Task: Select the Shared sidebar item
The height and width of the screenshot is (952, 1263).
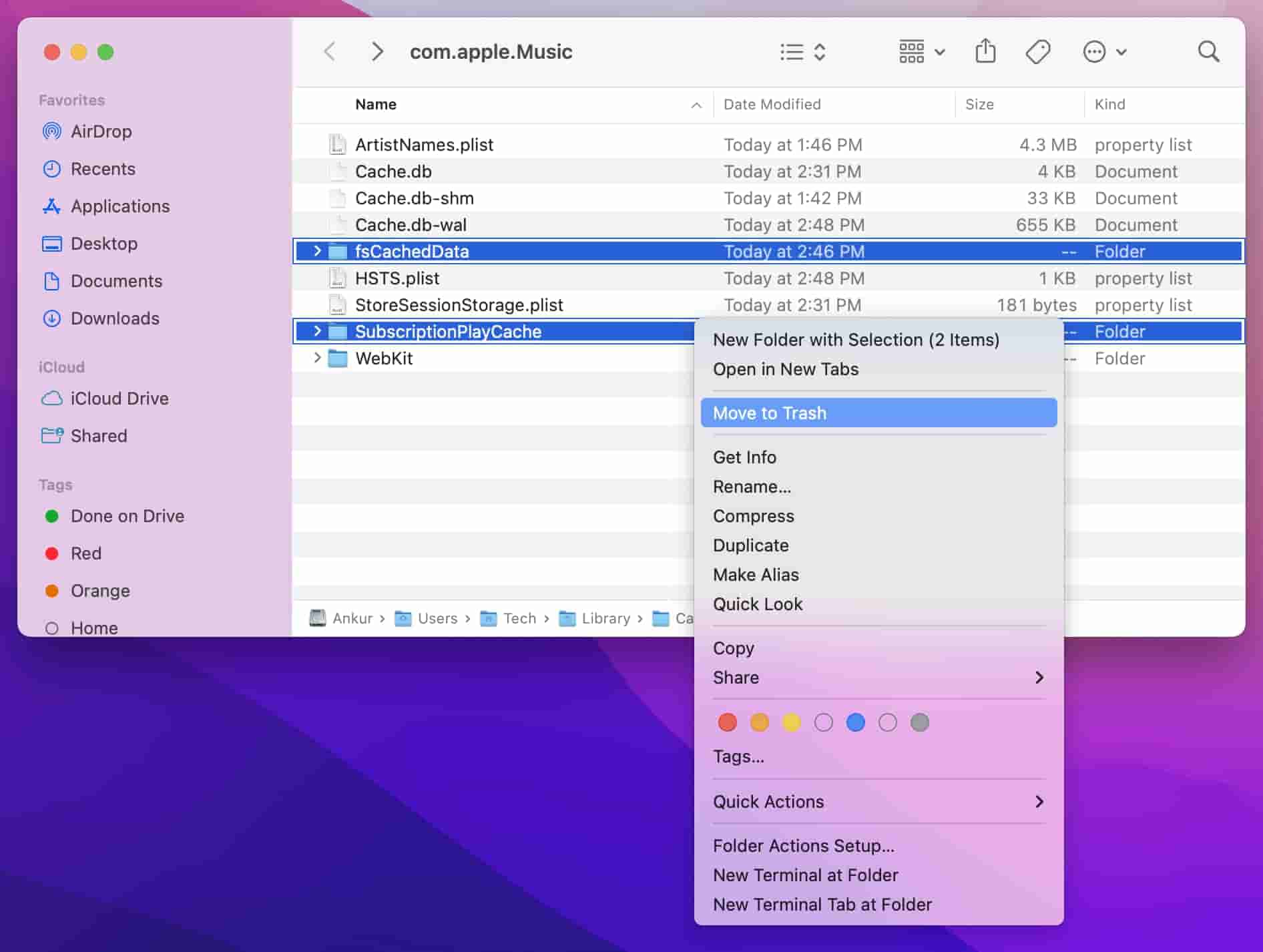Action: pos(84,436)
